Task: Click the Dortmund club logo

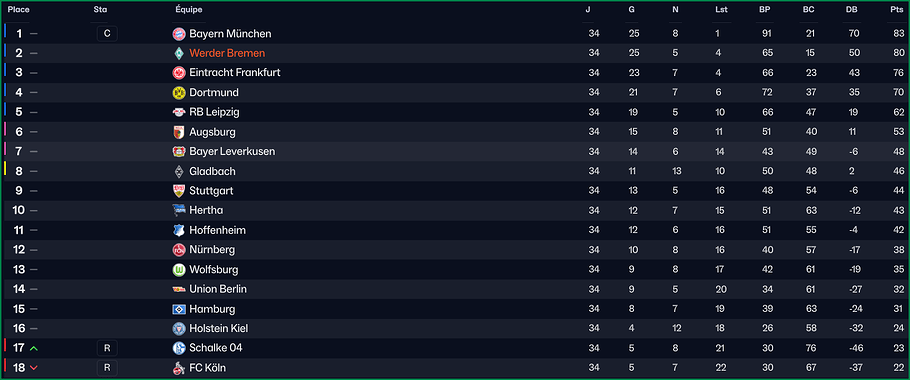Action: (x=178, y=93)
